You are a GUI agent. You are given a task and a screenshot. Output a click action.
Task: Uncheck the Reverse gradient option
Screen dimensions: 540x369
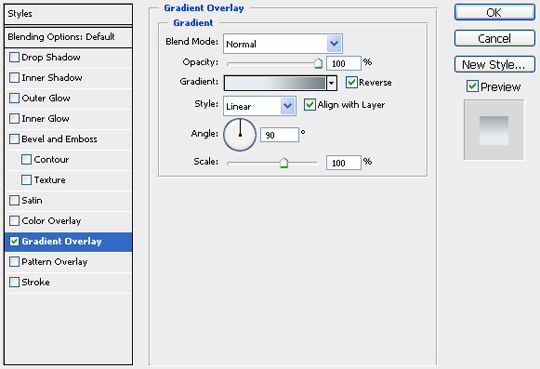(351, 82)
